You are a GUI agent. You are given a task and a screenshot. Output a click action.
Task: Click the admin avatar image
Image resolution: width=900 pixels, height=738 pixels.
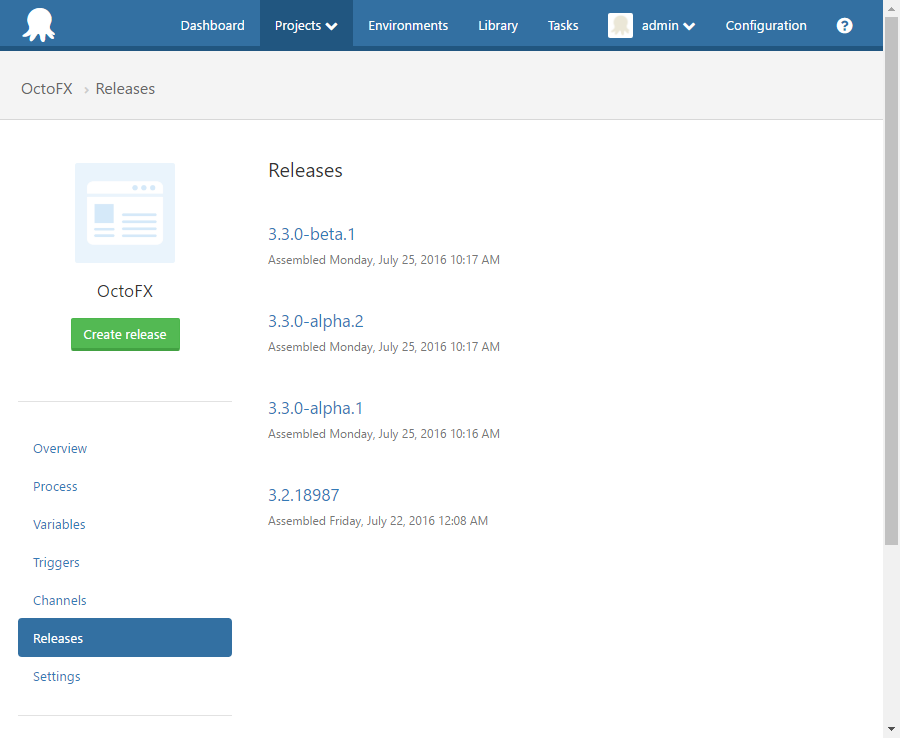click(620, 25)
